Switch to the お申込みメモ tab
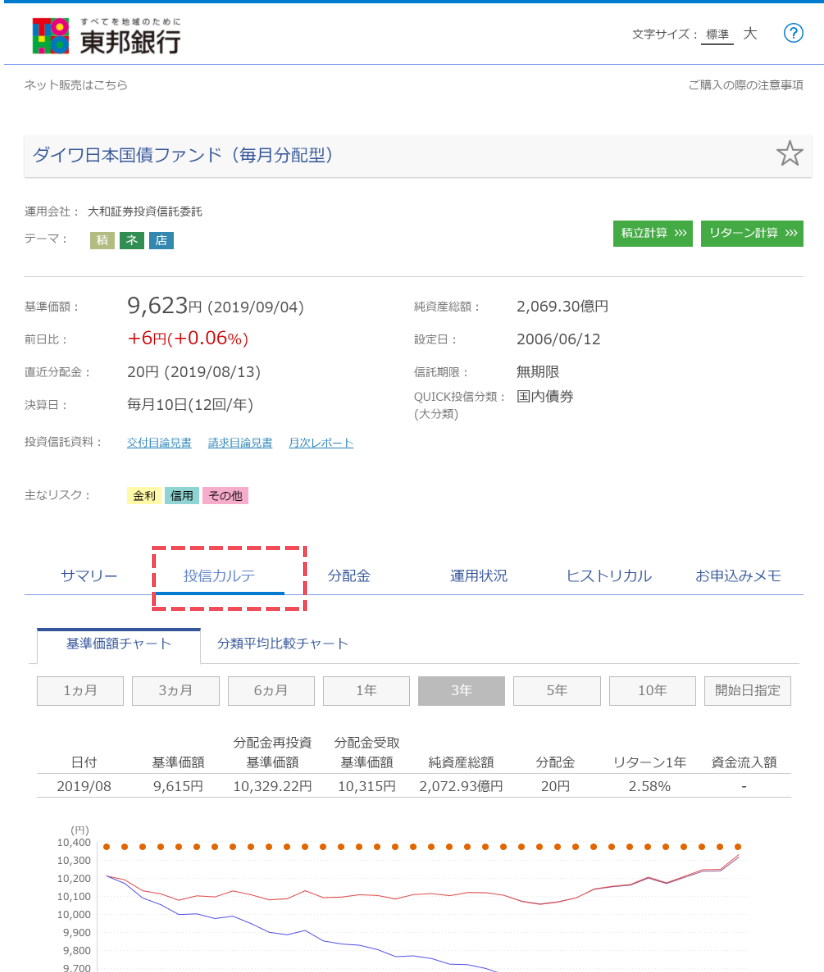This screenshot has height=972, width=824. [738, 576]
